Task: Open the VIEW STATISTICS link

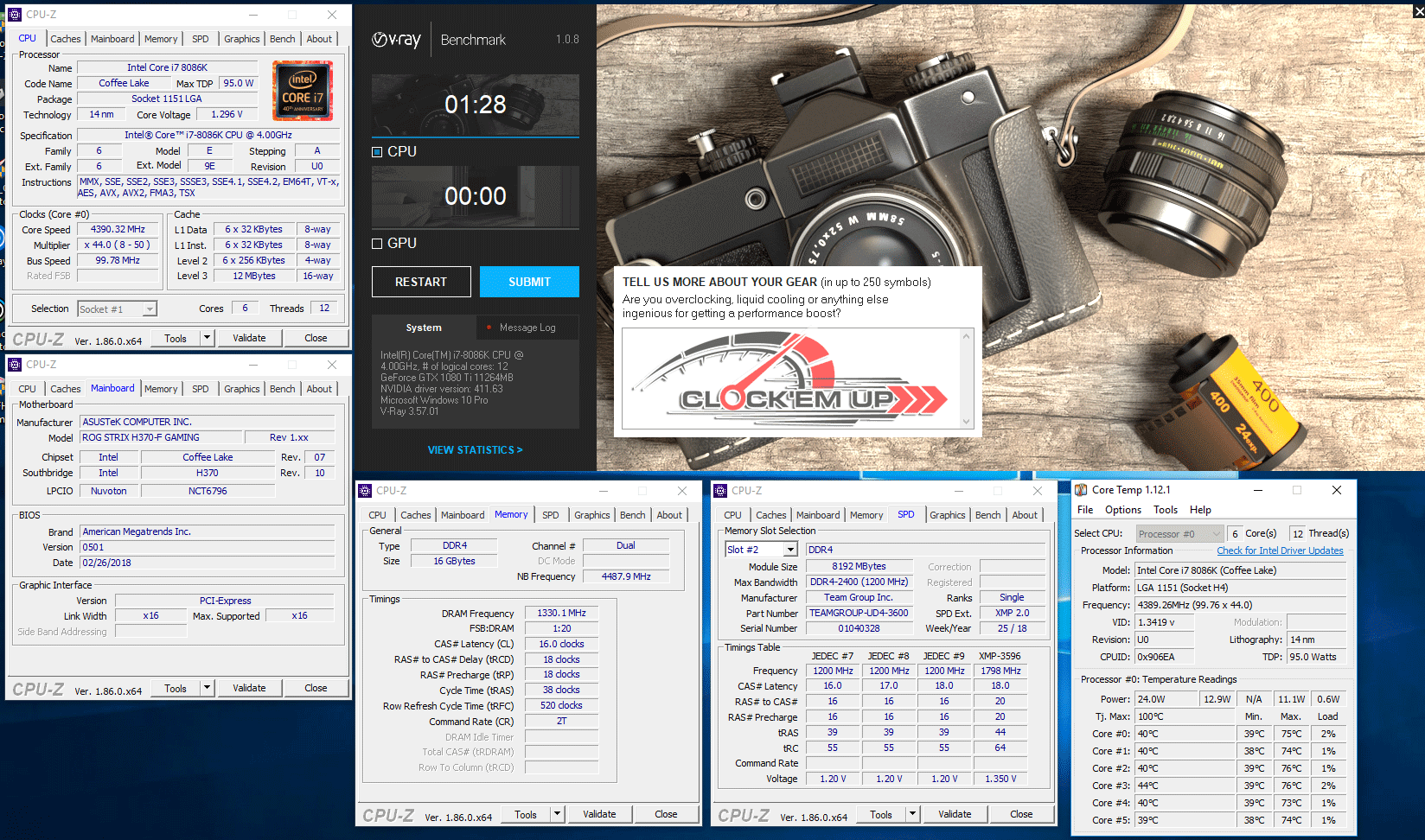Action: [475, 450]
